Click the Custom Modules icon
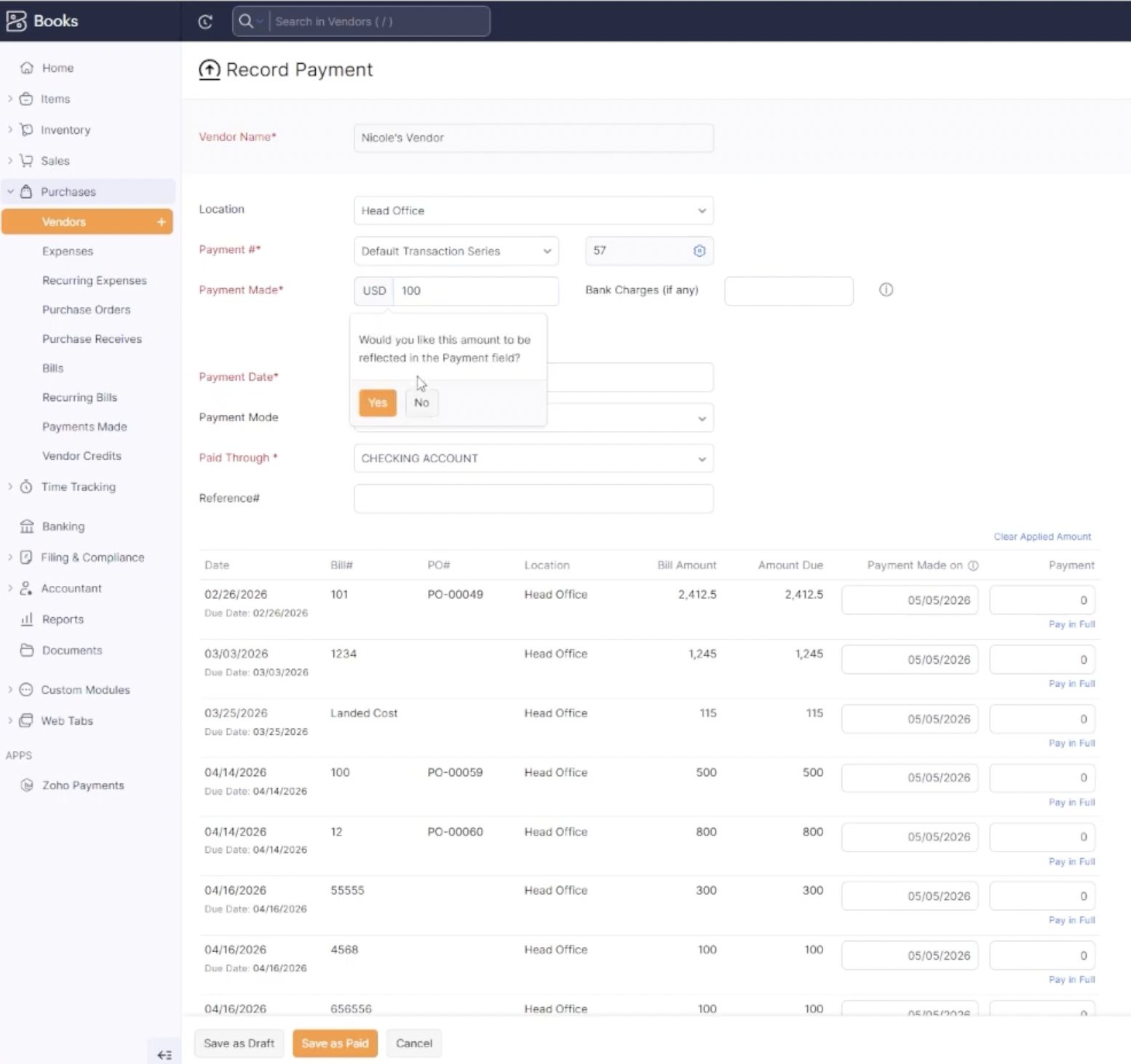The image size is (1131, 1064). coord(26,689)
